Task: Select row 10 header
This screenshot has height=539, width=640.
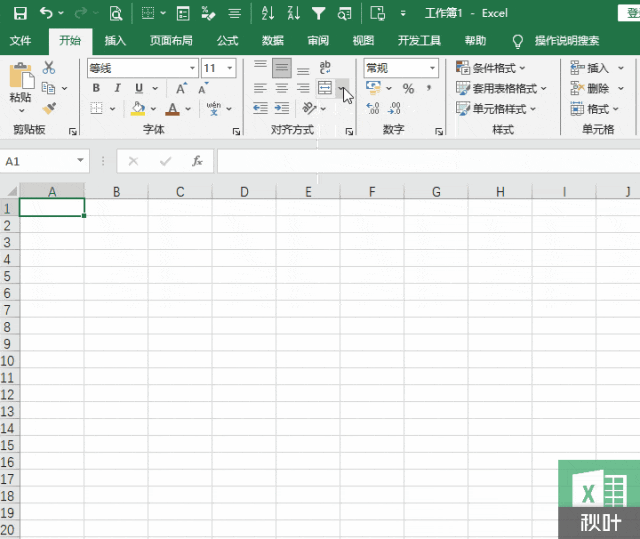Action: (x=9, y=361)
